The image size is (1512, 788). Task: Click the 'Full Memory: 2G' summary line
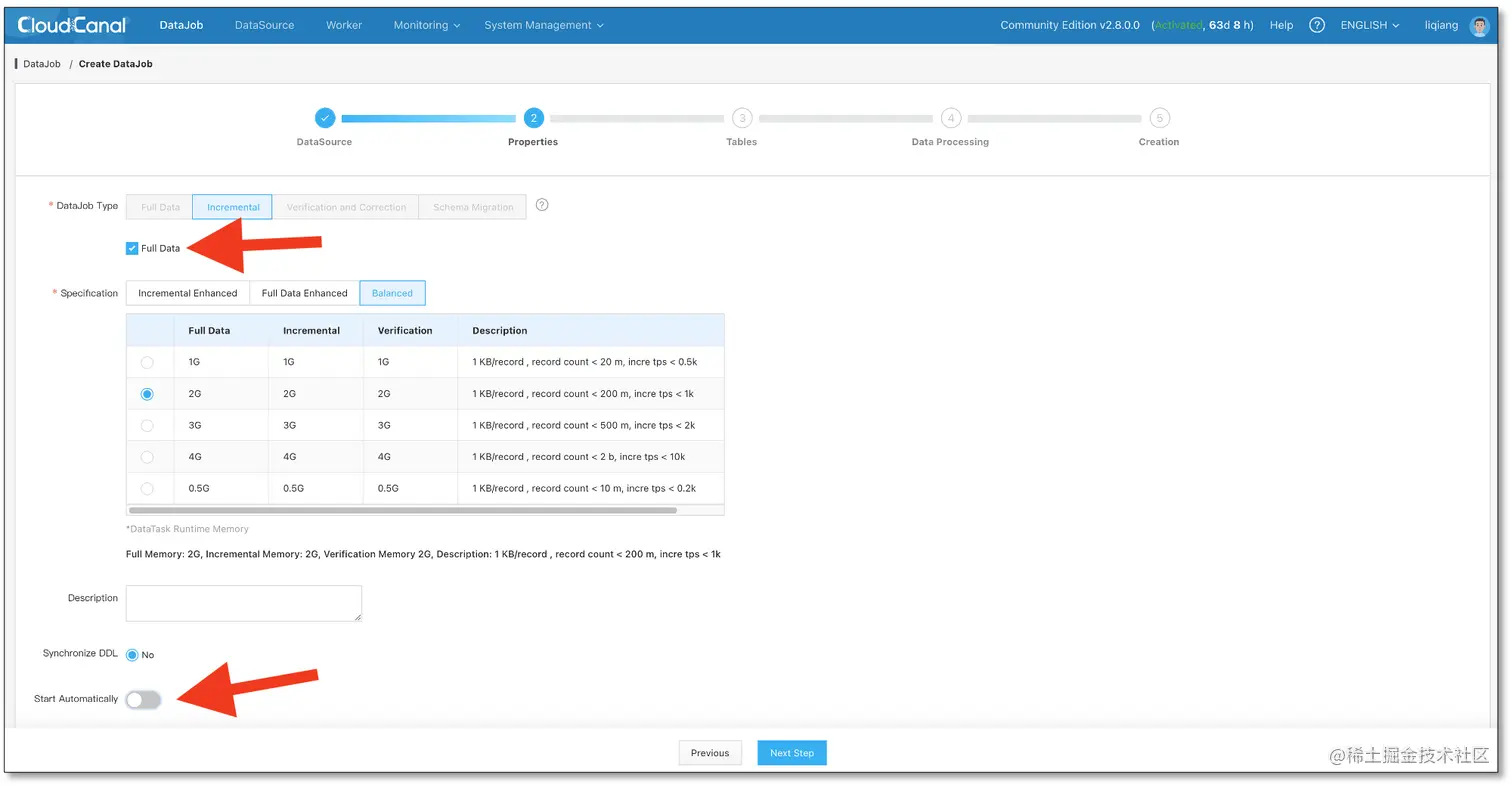[x=423, y=554]
